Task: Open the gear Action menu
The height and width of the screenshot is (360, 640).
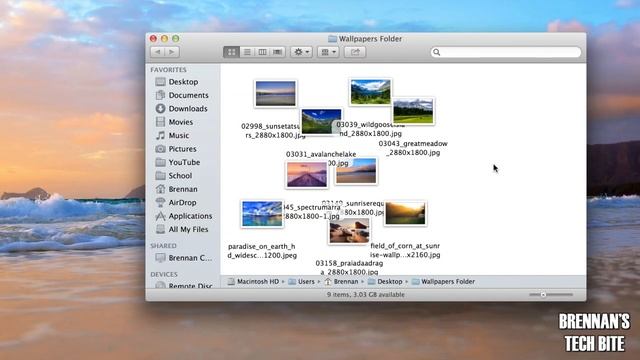Action: click(x=302, y=52)
